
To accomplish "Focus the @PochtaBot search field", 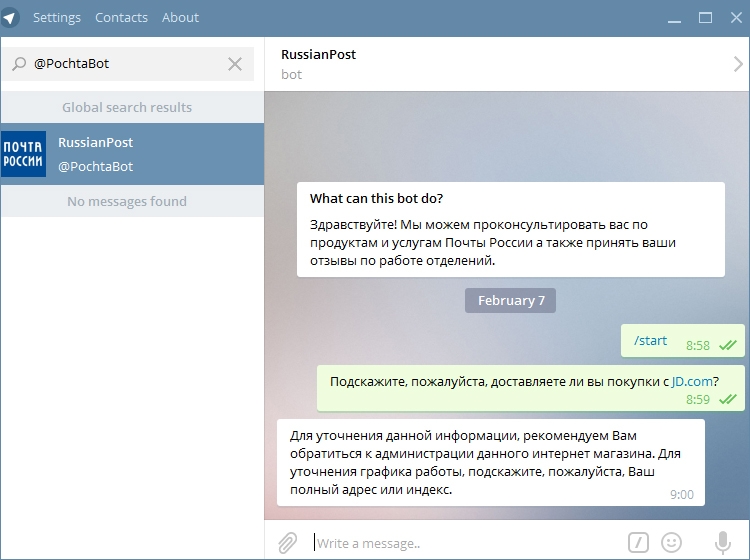I will coord(127,64).
